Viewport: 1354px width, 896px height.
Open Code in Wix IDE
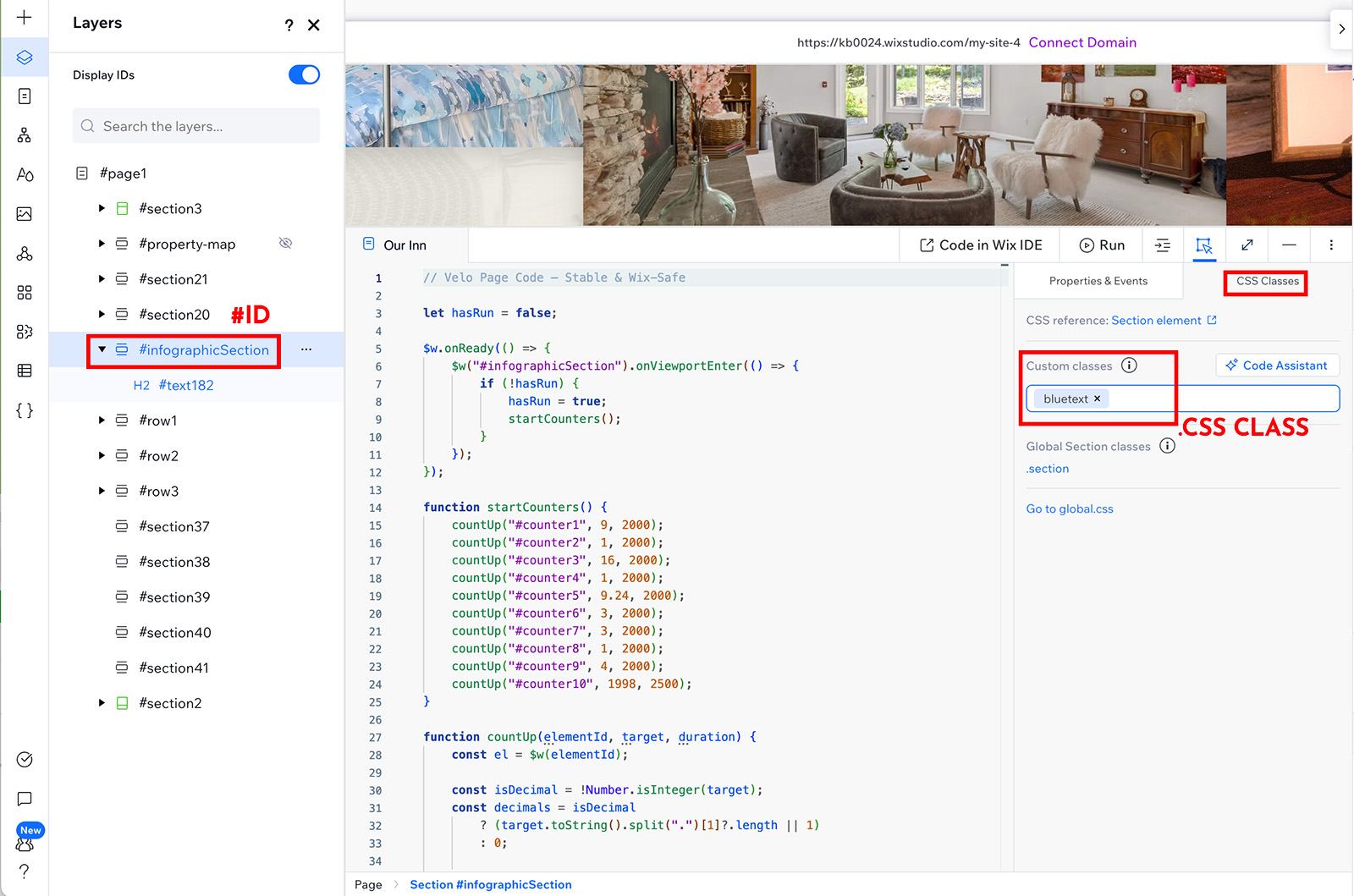[x=980, y=245]
